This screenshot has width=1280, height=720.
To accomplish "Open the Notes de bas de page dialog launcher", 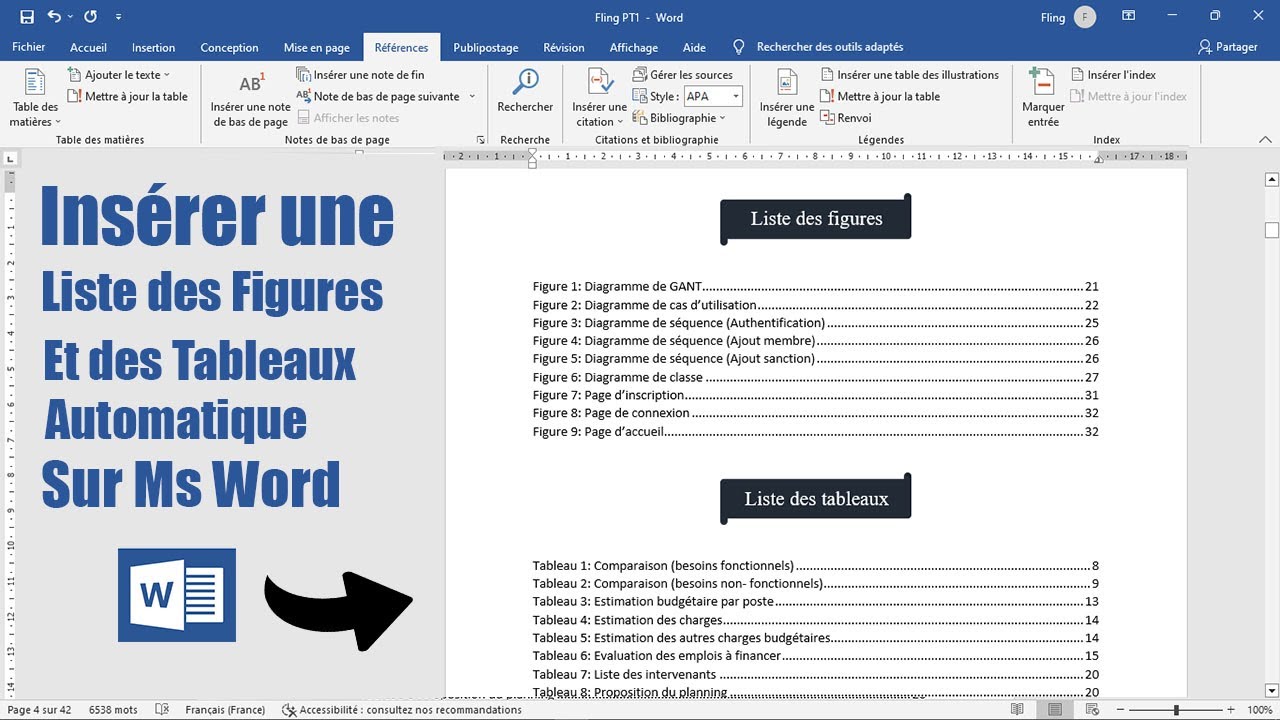I will [480, 140].
